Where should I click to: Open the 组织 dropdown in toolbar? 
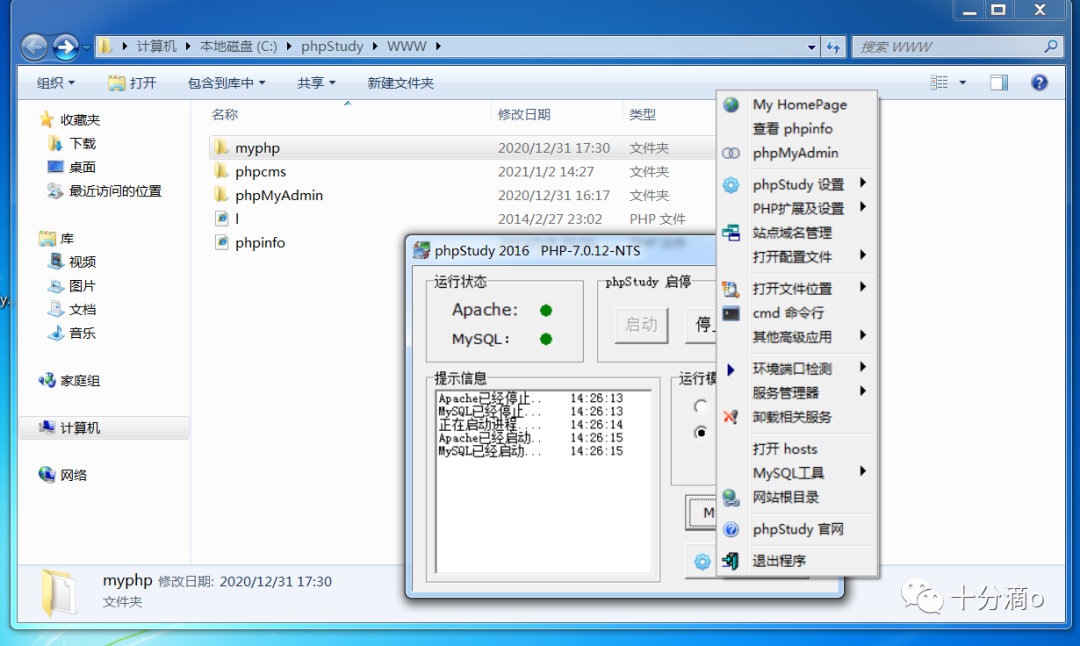[56, 83]
